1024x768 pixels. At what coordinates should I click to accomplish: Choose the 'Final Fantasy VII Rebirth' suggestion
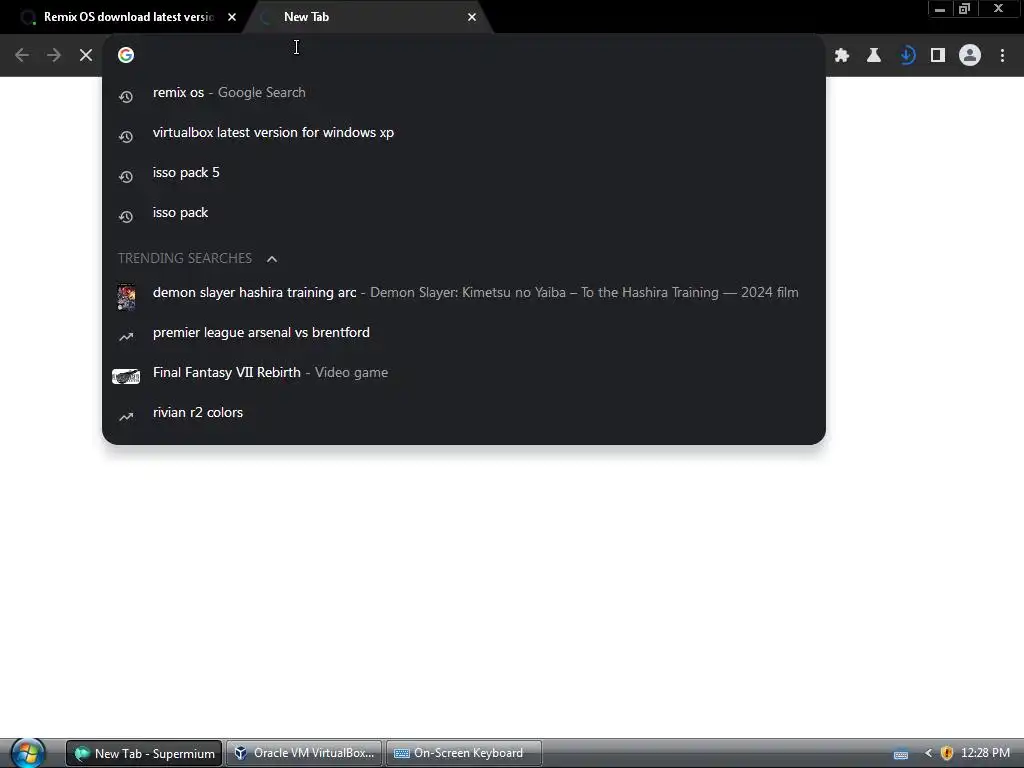click(464, 372)
